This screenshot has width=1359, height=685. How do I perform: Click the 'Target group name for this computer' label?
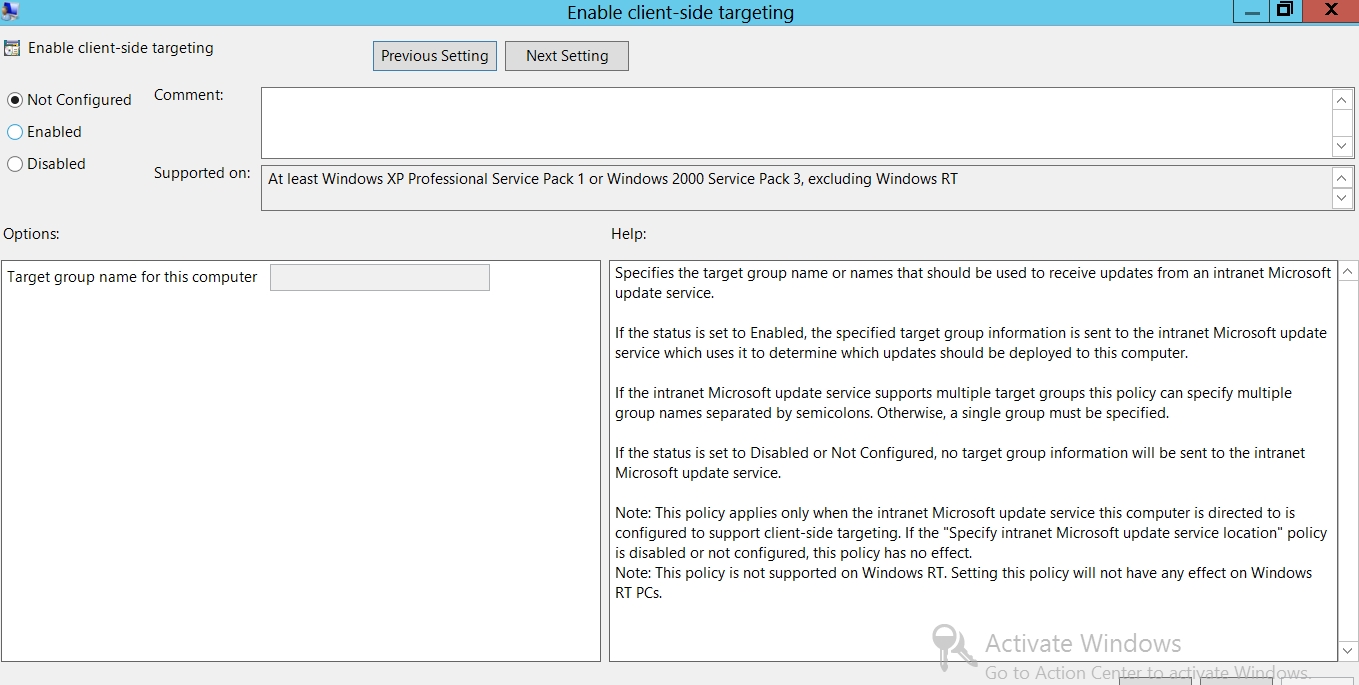pyautogui.click(x=132, y=277)
